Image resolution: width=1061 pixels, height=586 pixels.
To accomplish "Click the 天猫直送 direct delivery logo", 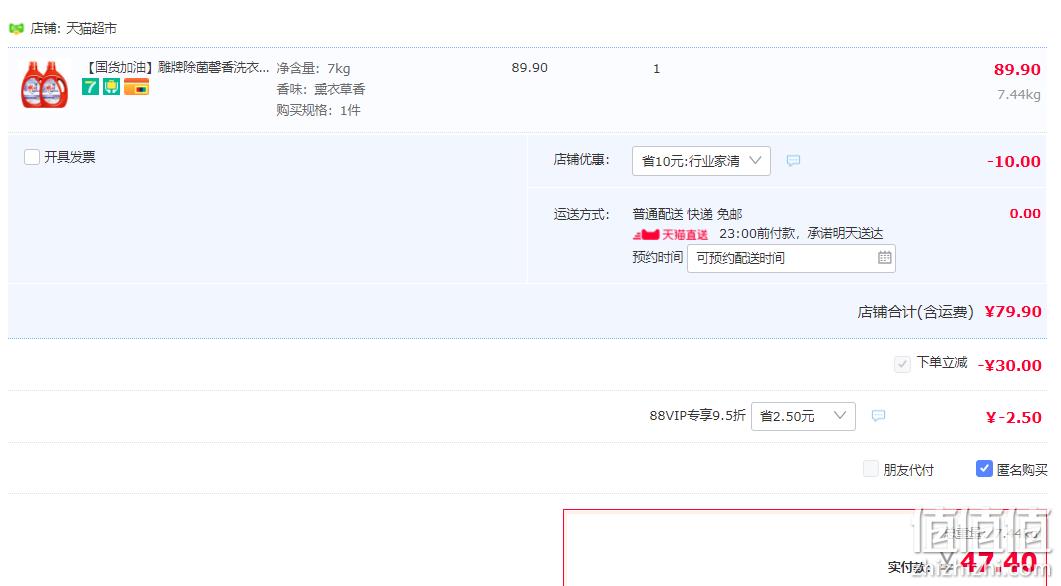I will (x=671, y=234).
